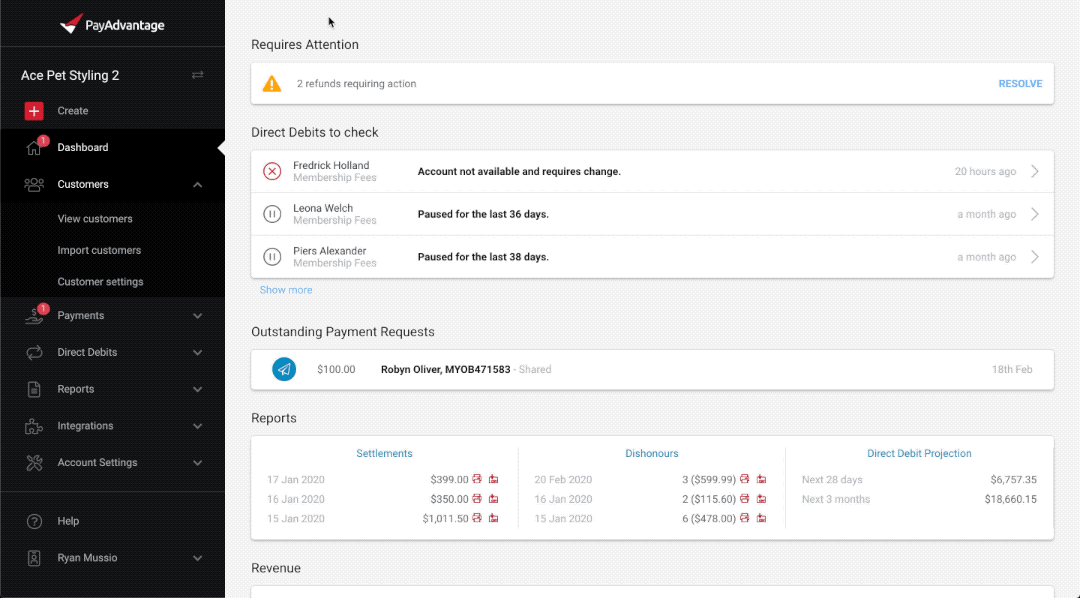Image resolution: width=1080 pixels, height=598 pixels.
Task: Click the Payments hand icon
Action: pyautogui.click(x=34, y=316)
